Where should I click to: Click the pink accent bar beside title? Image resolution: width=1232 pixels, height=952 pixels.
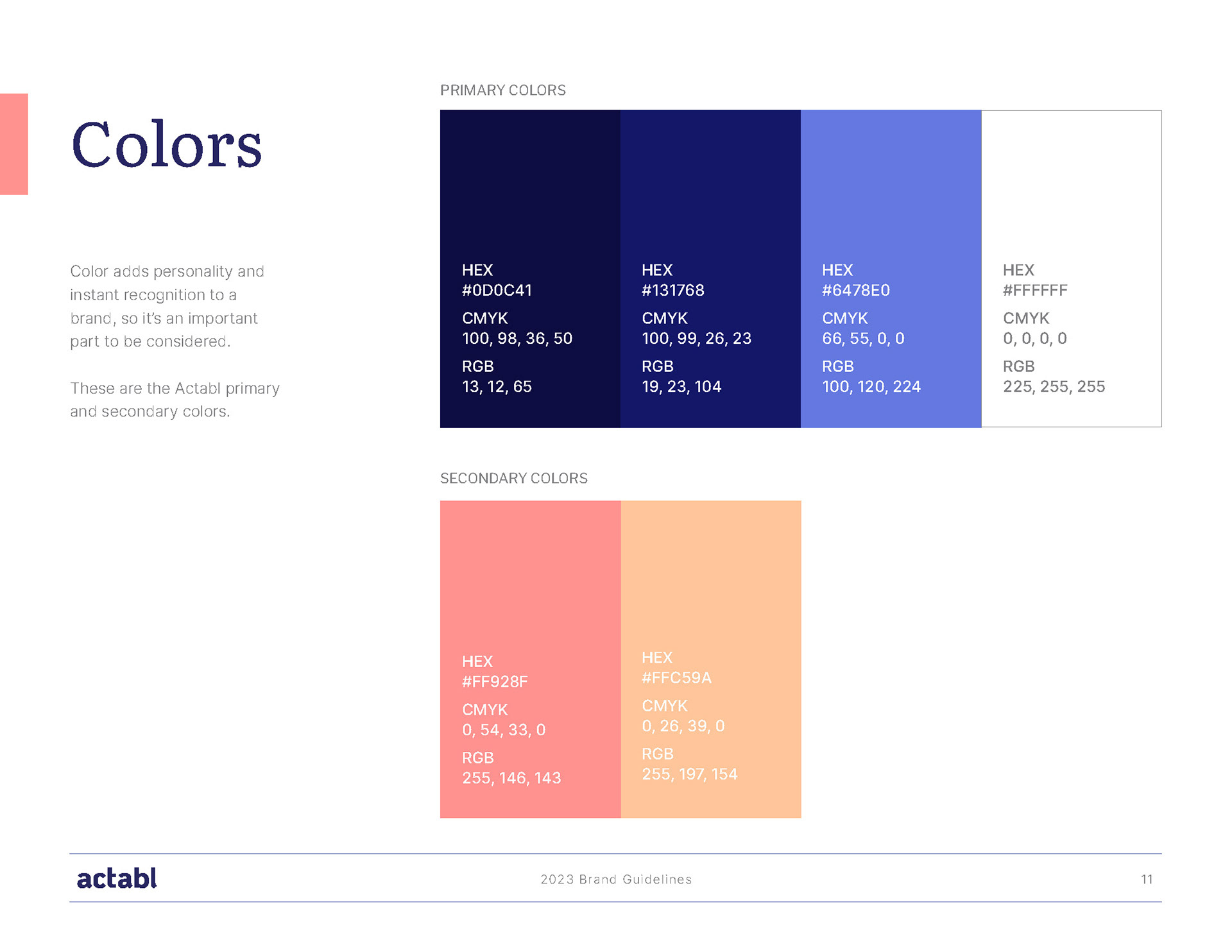pos(13,144)
